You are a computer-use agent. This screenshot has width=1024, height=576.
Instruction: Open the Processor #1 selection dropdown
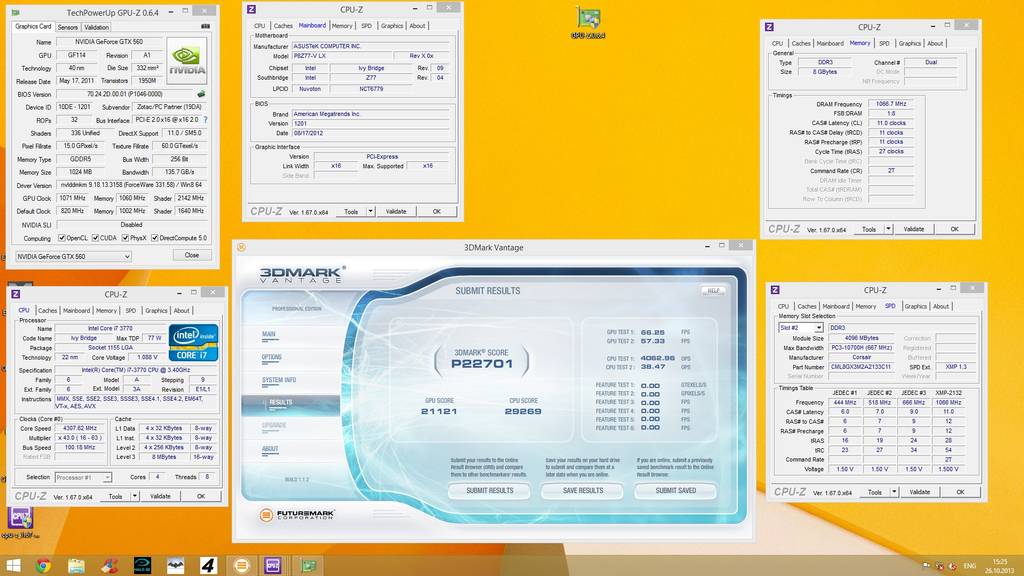(83, 477)
